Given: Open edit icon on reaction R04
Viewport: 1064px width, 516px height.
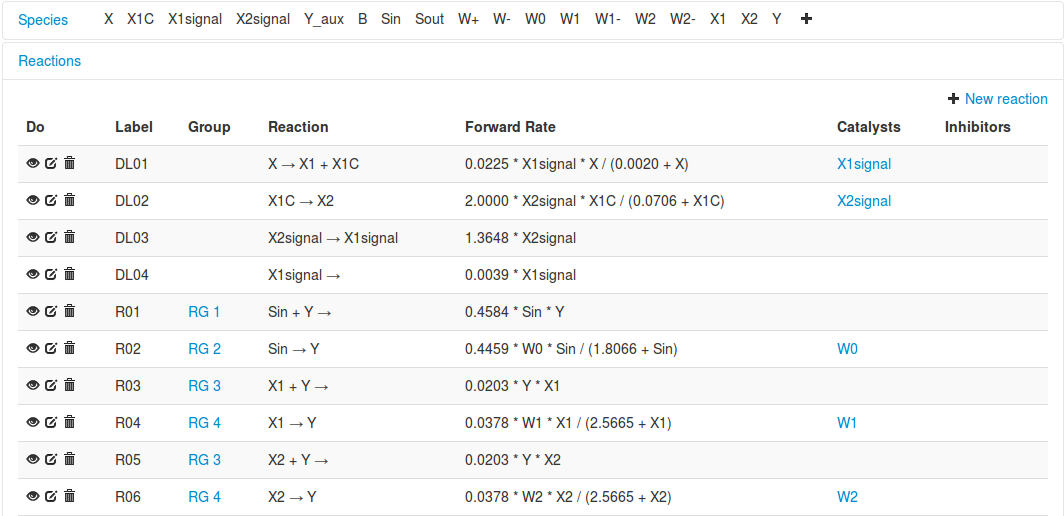Looking at the screenshot, I should click(51, 423).
